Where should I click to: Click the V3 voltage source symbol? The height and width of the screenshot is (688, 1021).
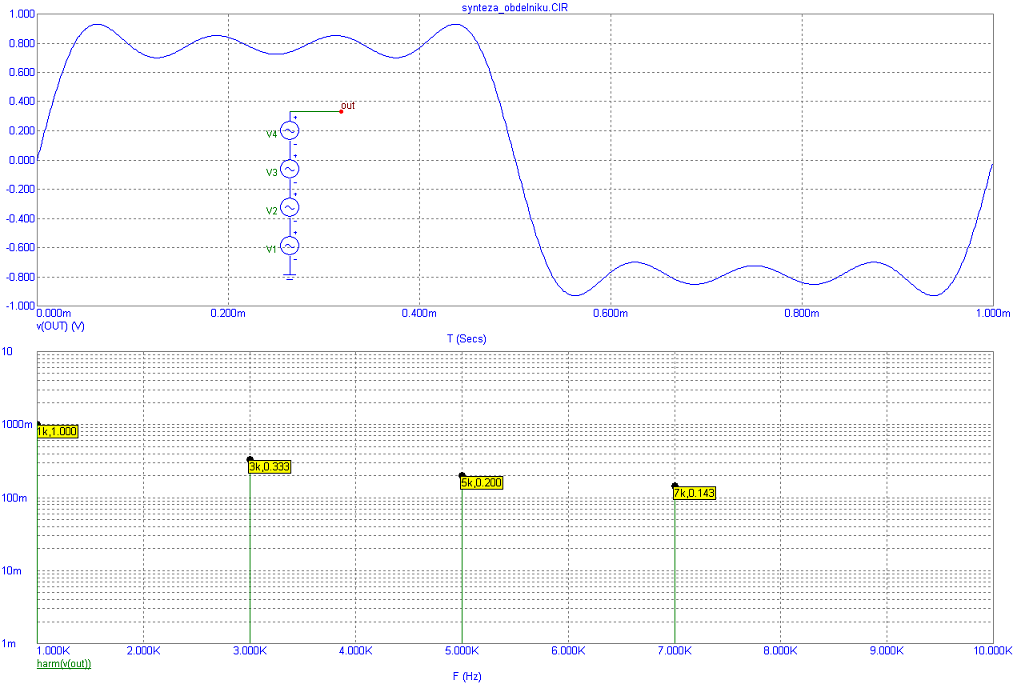(290, 169)
